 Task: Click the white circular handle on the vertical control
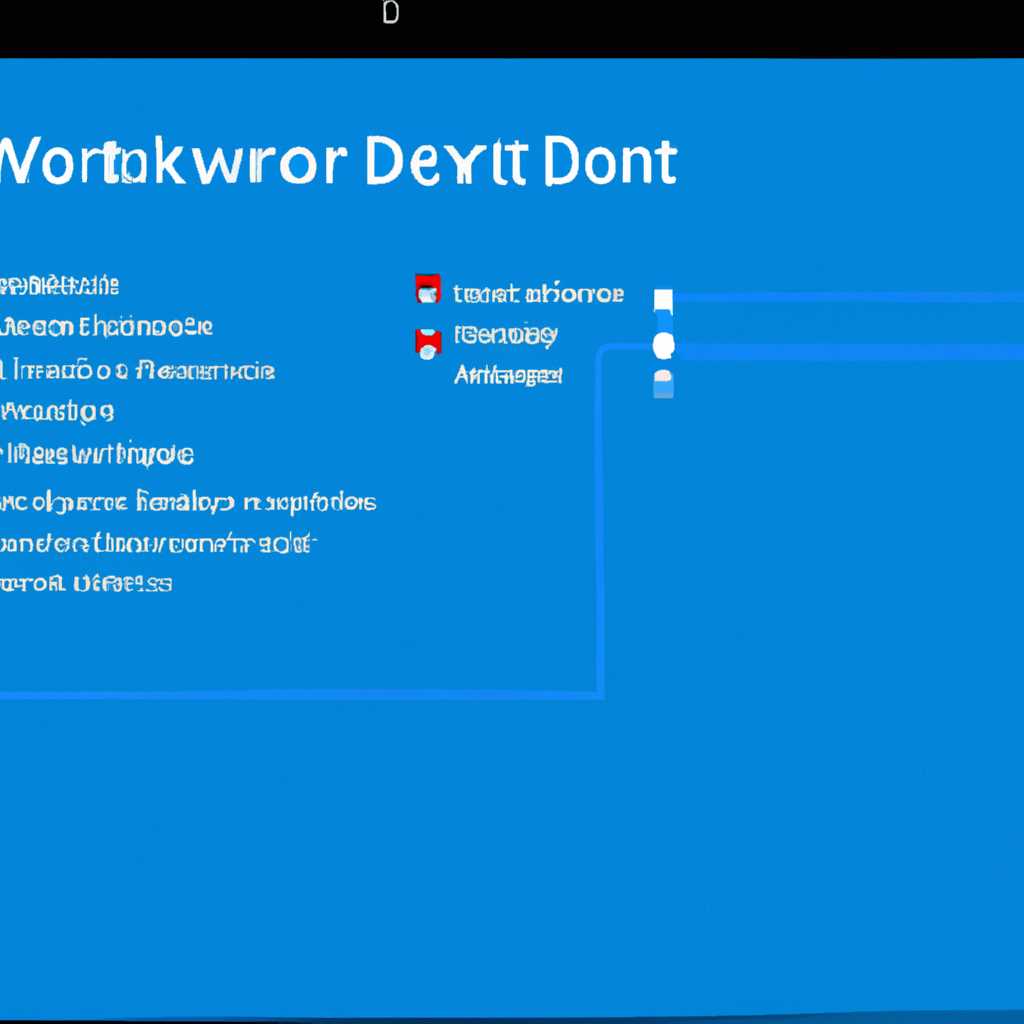tap(664, 345)
